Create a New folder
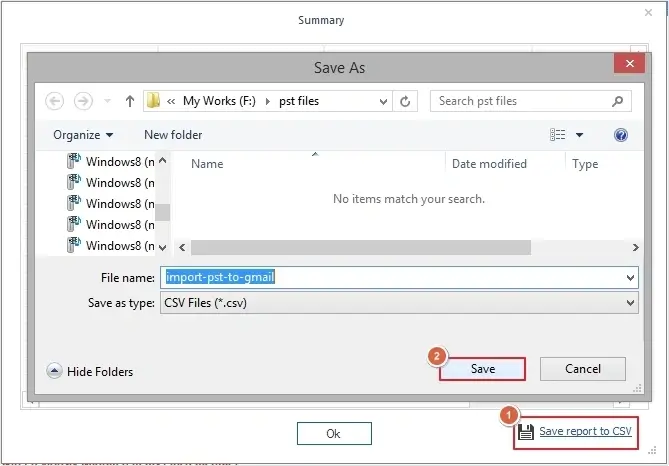Screen dimensions: 669x466 tap(173, 135)
